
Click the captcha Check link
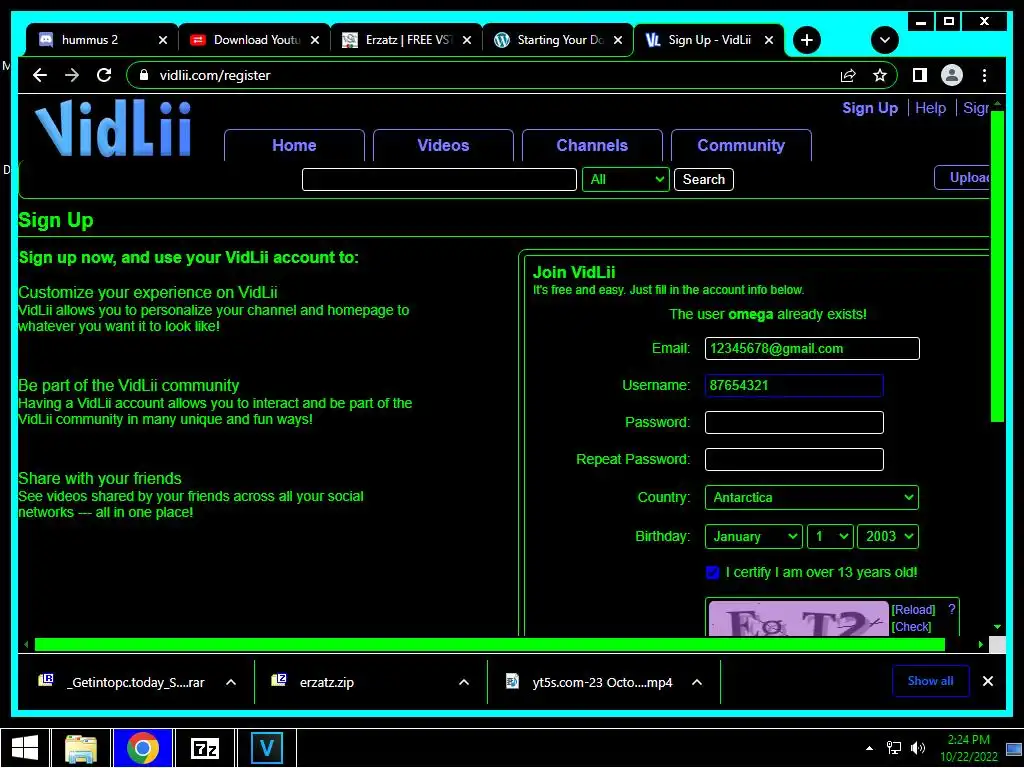click(911, 626)
